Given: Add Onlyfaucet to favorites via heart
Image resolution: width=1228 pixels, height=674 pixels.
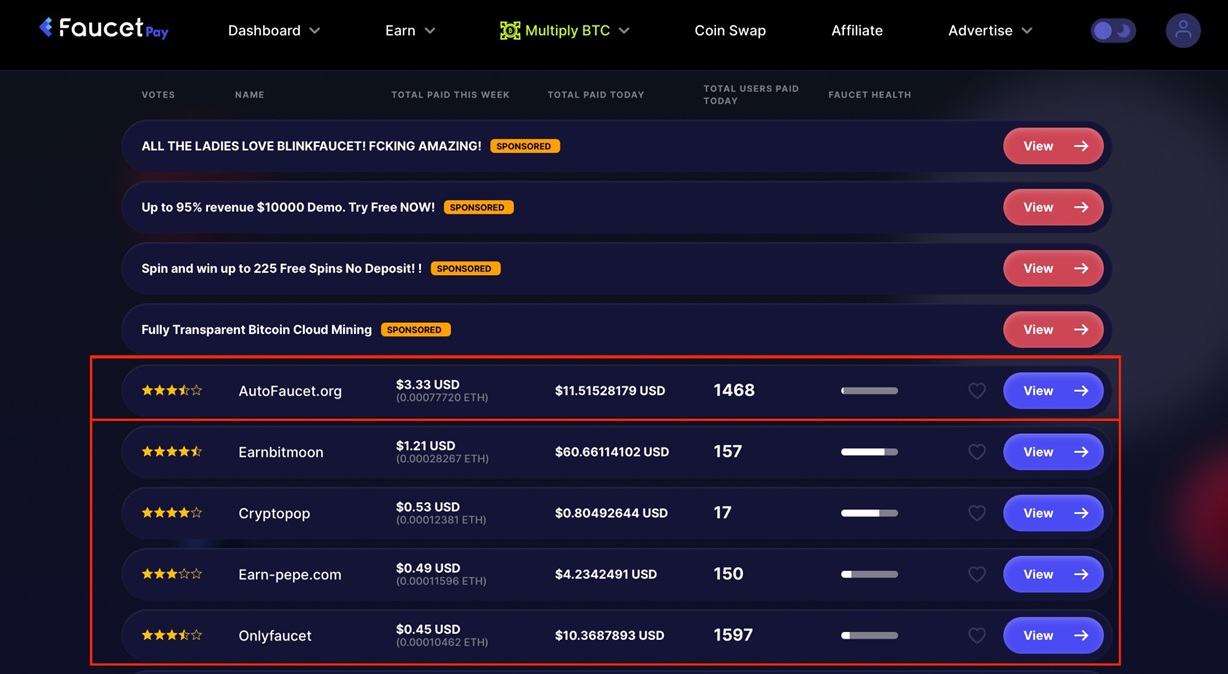Looking at the screenshot, I should coord(977,635).
